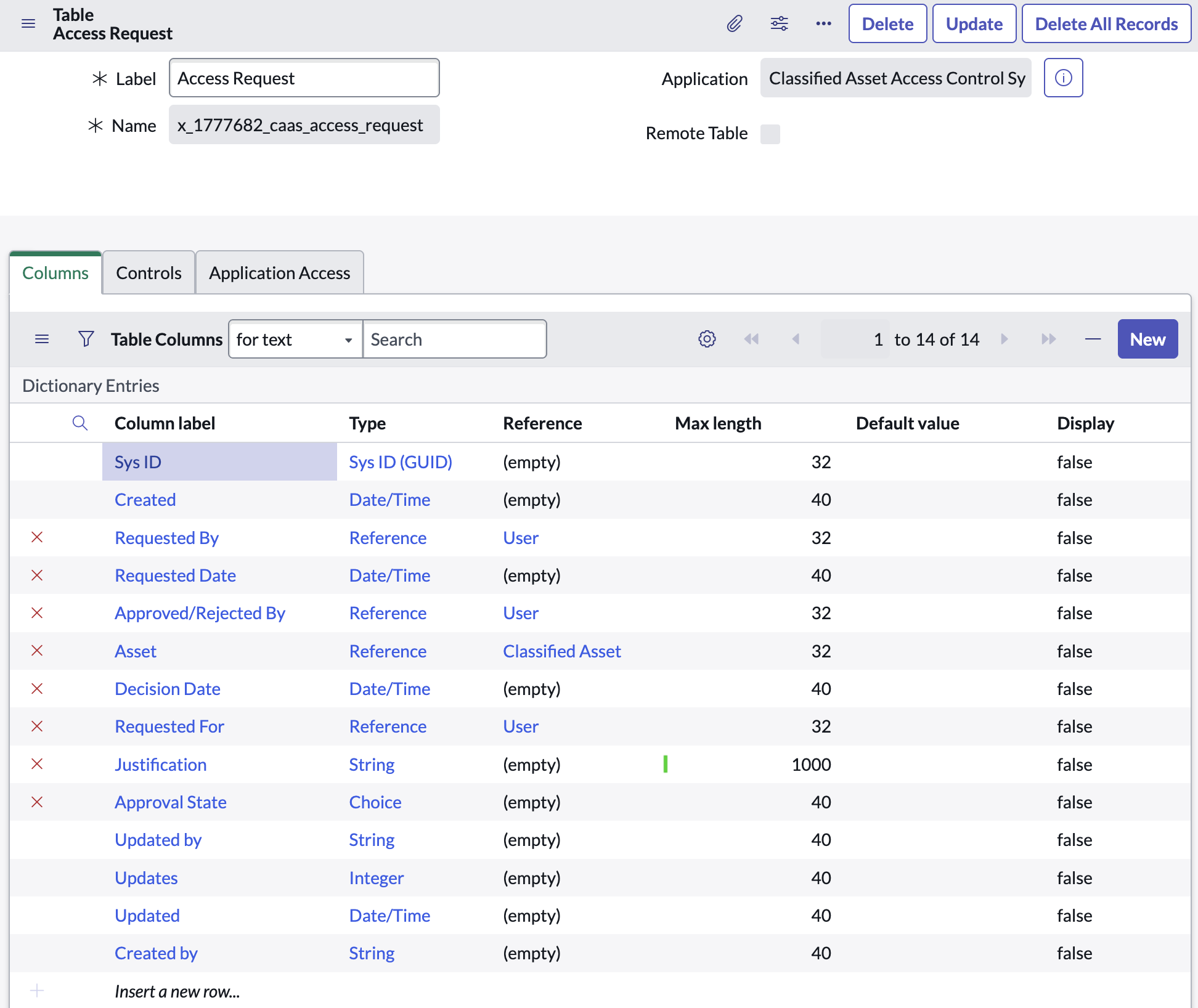
Task: Expand the 'for text' search dropdown
Action: pos(295,339)
